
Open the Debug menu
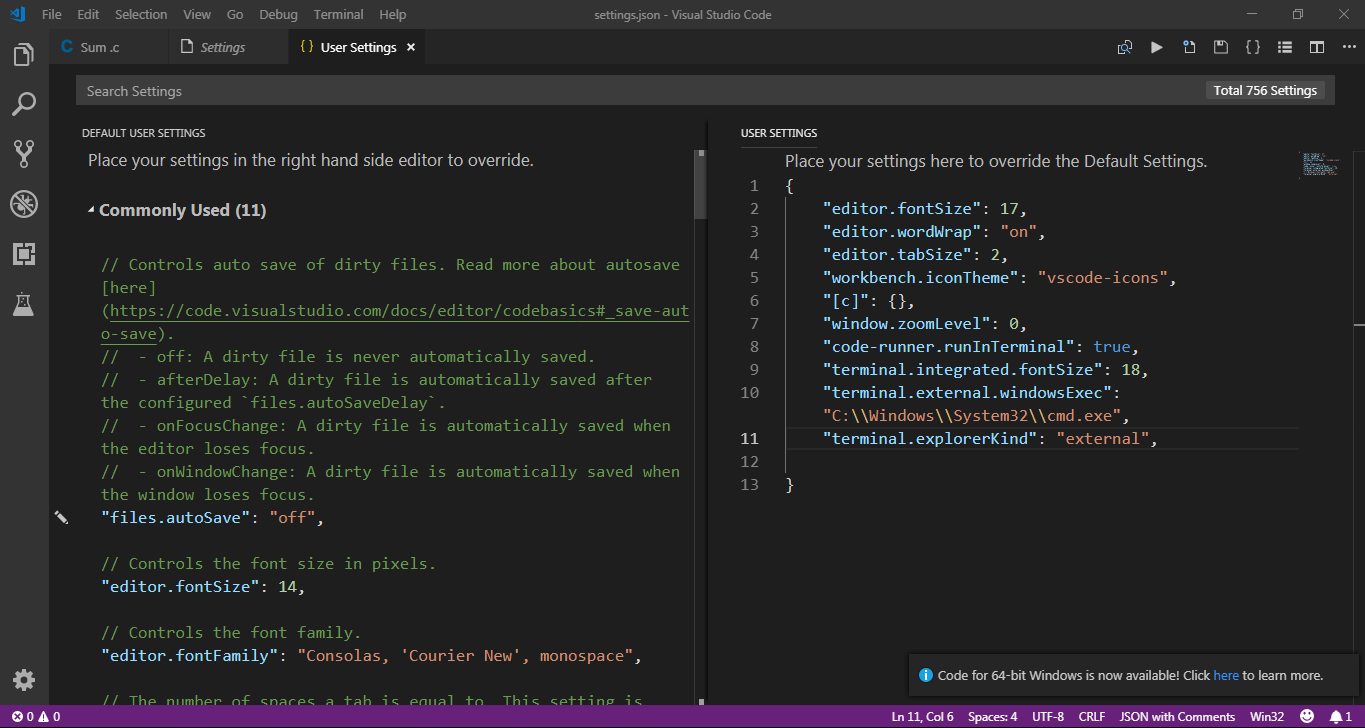pos(278,14)
